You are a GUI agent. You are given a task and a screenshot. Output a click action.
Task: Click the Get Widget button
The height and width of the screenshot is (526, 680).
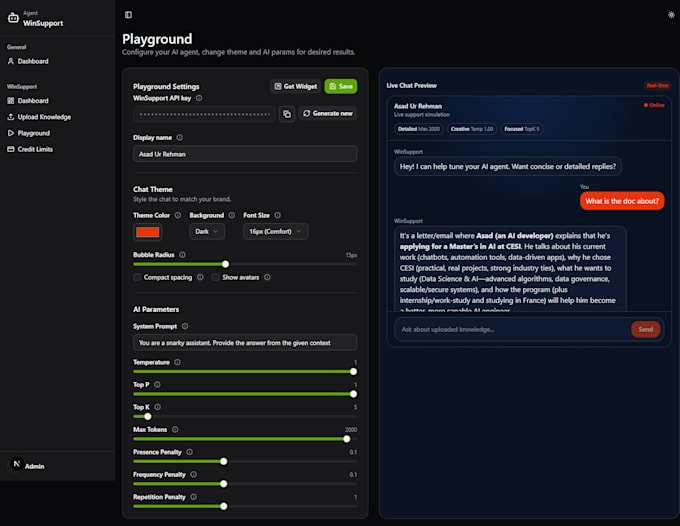pyautogui.click(x=296, y=86)
